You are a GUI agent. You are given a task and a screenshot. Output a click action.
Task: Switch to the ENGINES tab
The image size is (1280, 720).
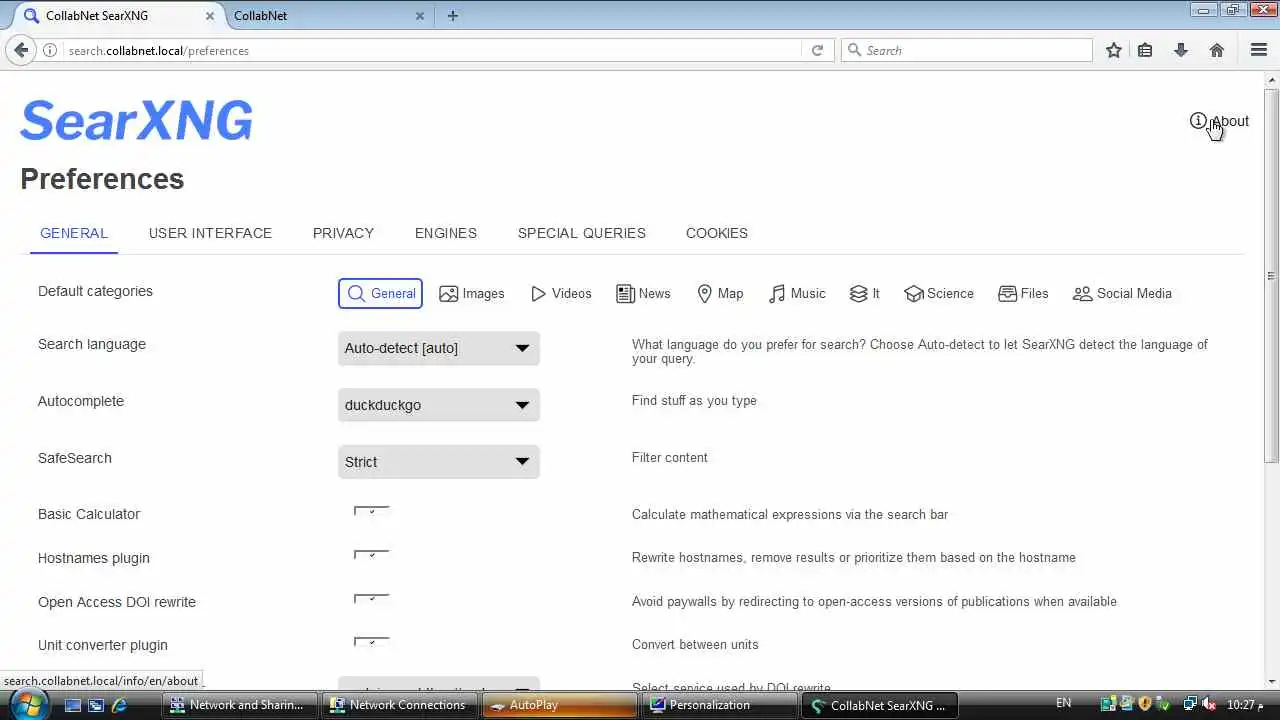click(446, 233)
